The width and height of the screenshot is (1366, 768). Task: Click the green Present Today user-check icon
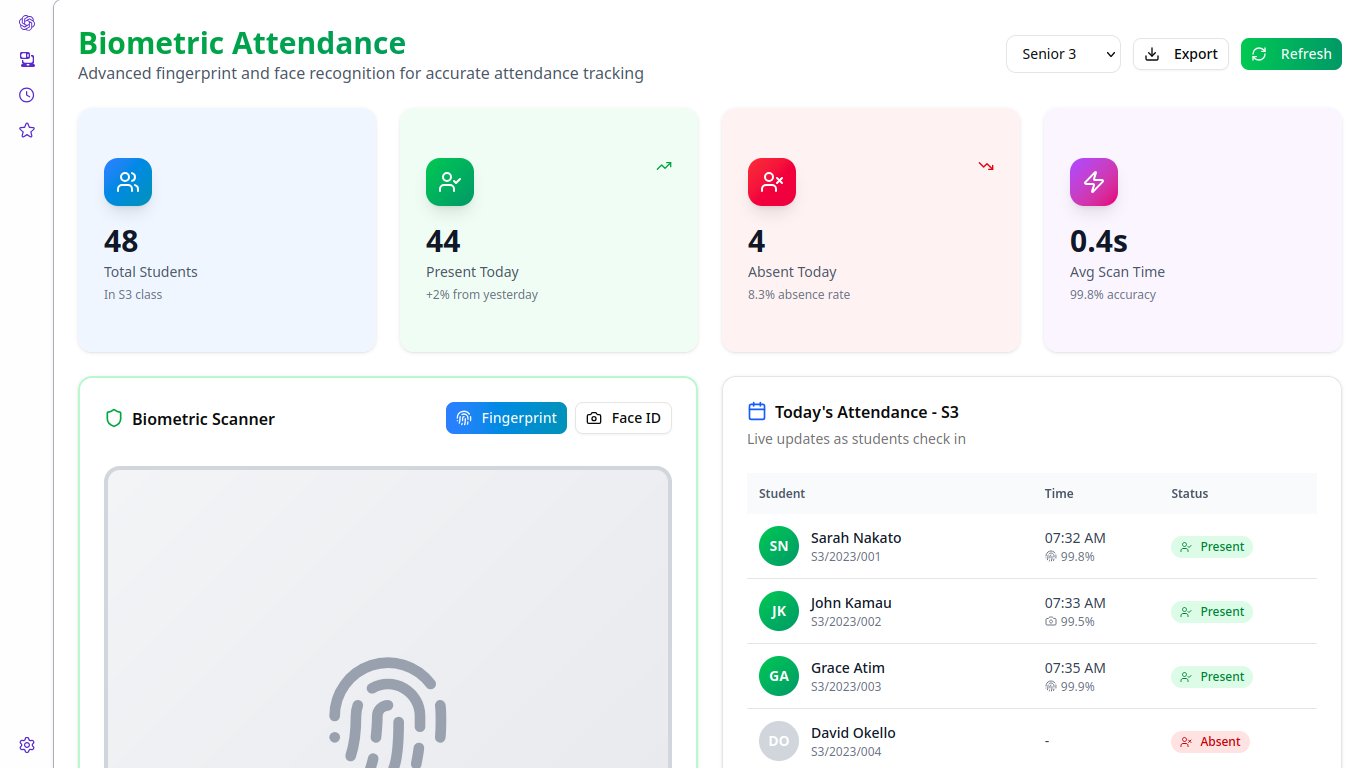coord(450,182)
